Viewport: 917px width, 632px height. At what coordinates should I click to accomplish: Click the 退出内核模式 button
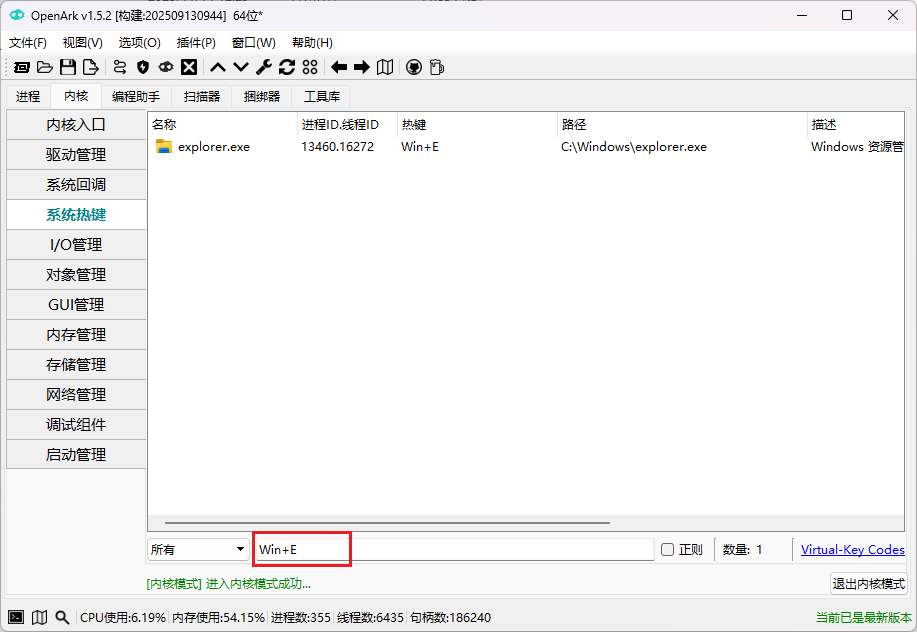point(868,583)
